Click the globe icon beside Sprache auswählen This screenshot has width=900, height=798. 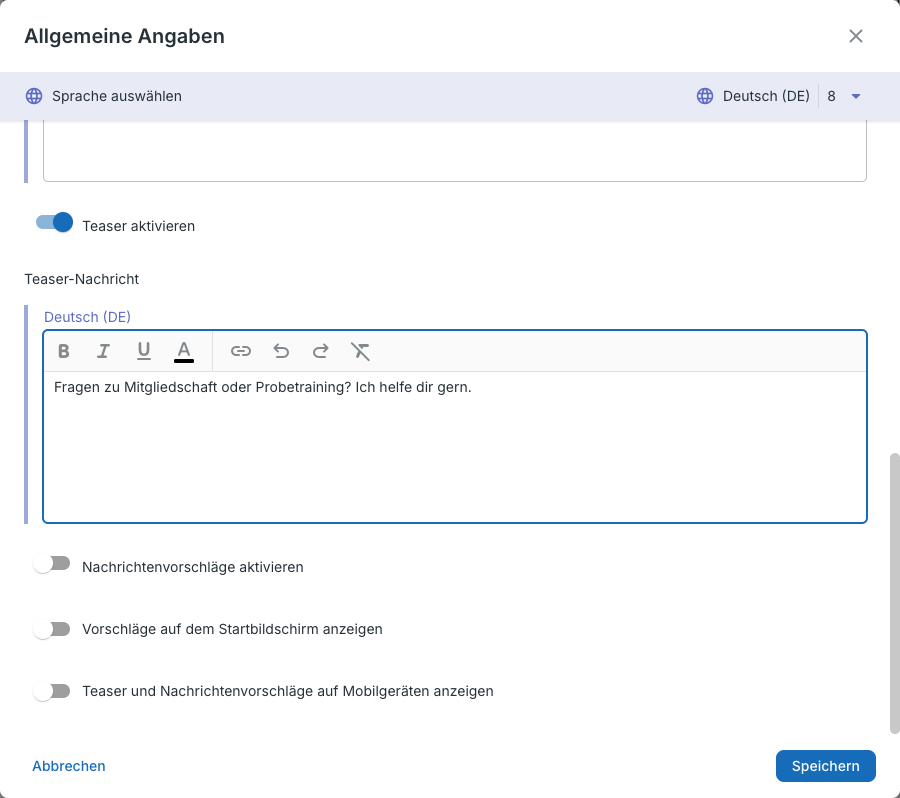(34, 96)
